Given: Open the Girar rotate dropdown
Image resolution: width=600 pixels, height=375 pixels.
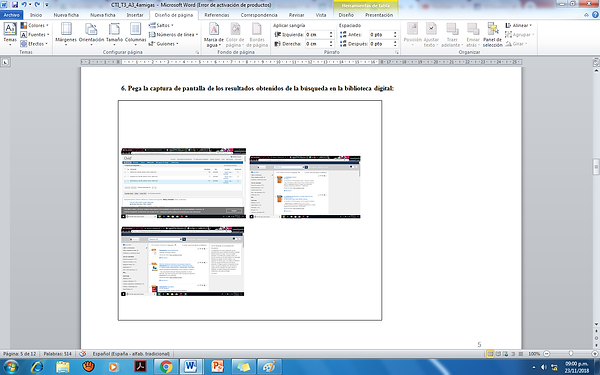Looking at the screenshot, I should point(516,44).
